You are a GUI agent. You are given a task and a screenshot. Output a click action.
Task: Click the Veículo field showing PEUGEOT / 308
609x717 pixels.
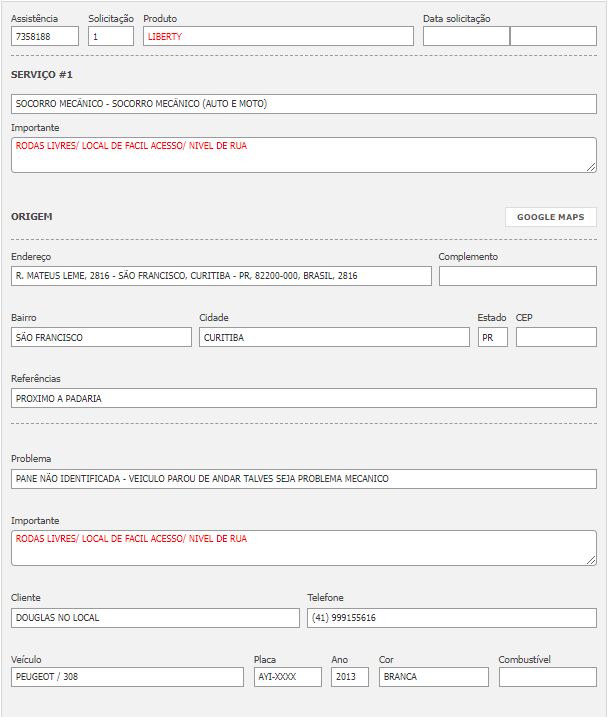(127, 677)
